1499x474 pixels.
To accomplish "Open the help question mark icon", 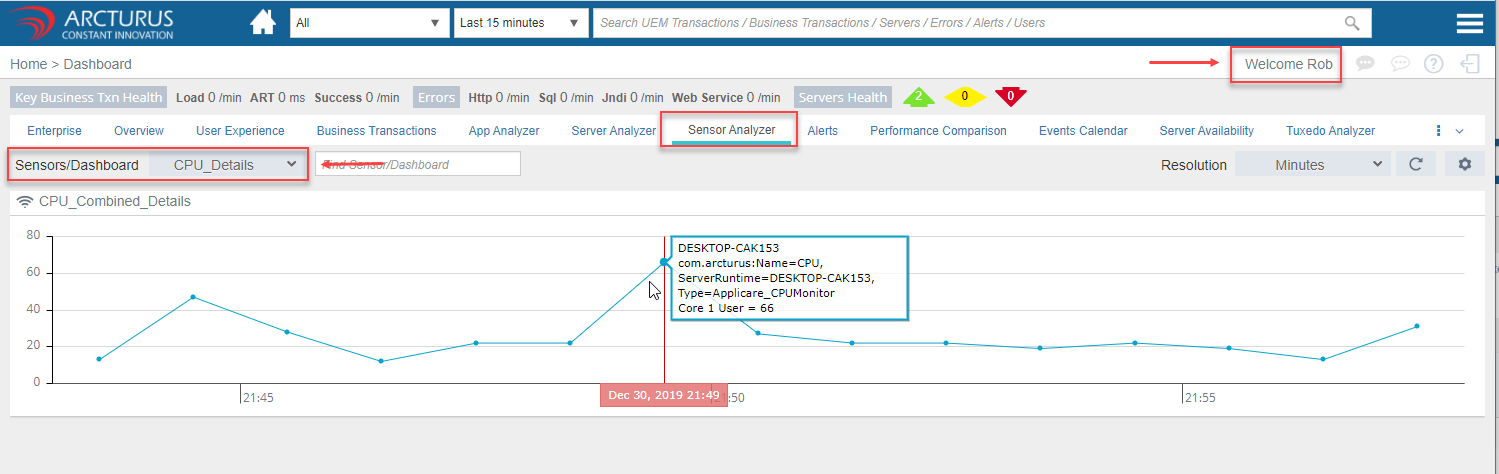I will [x=1433, y=64].
